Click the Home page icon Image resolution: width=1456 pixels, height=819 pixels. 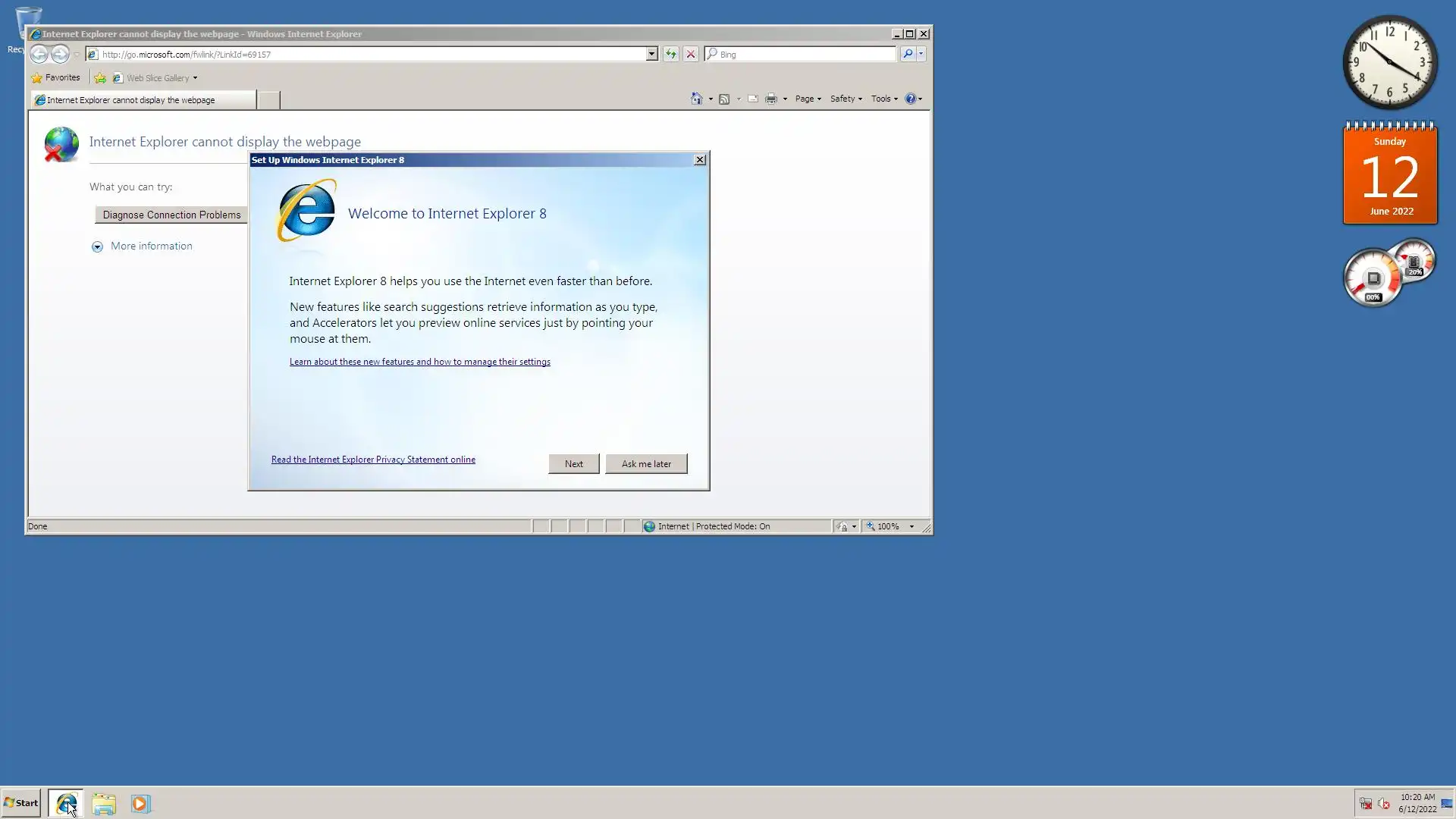click(696, 99)
